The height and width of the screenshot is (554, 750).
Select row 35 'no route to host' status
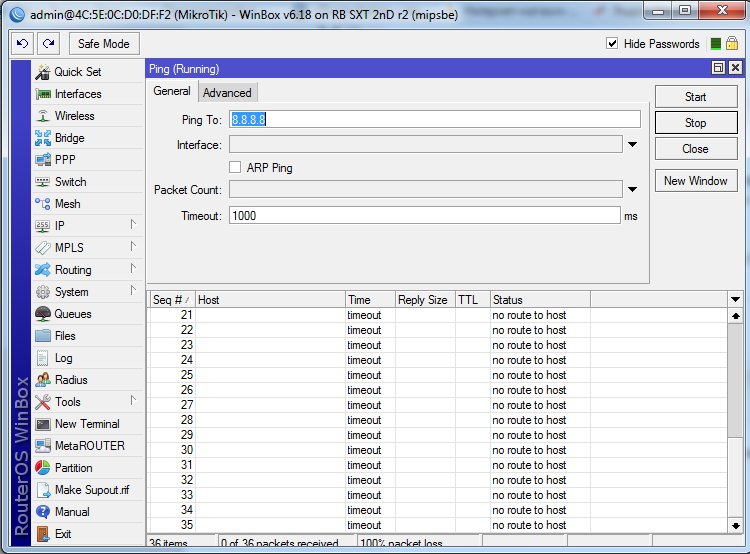529,525
